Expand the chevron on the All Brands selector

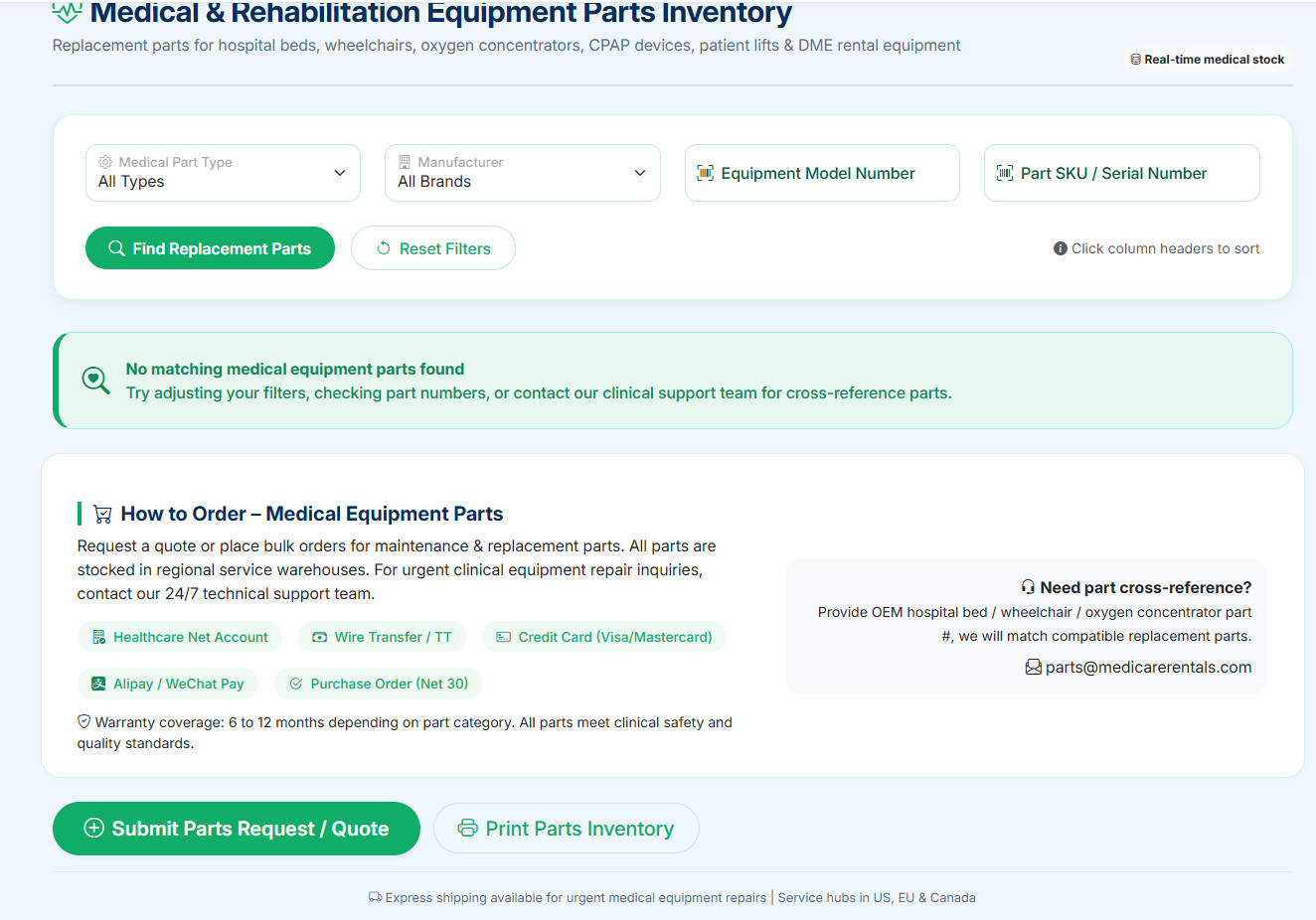(640, 173)
